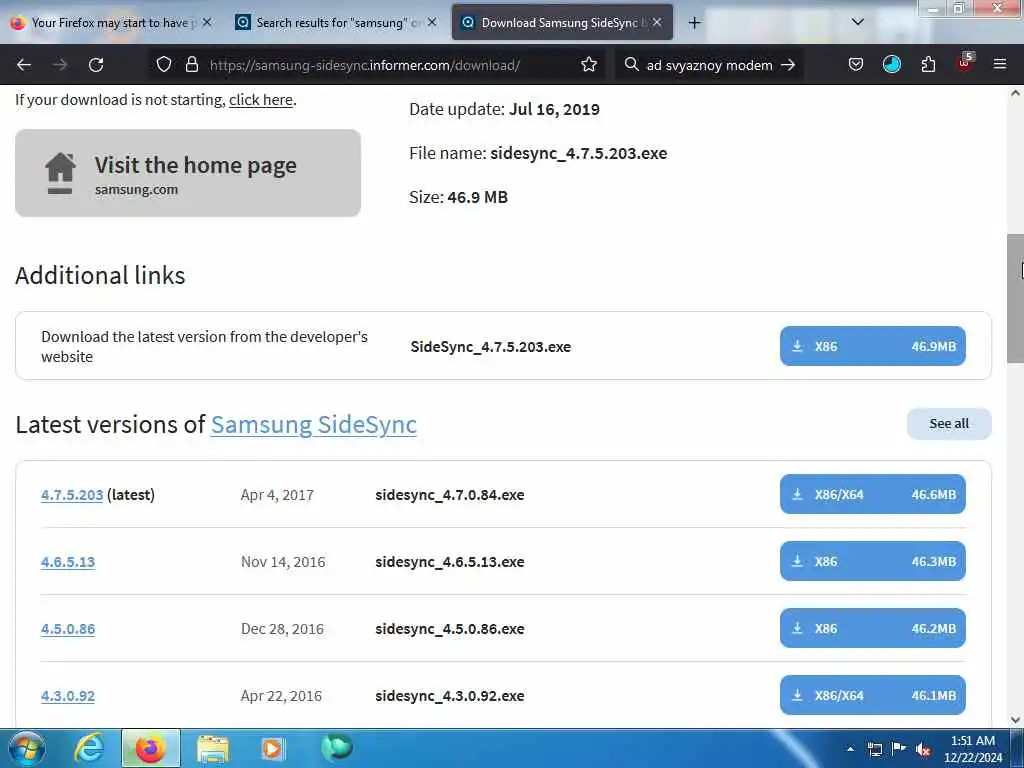Bookmark this page with the star
The image size is (1024, 768).
tap(589, 65)
